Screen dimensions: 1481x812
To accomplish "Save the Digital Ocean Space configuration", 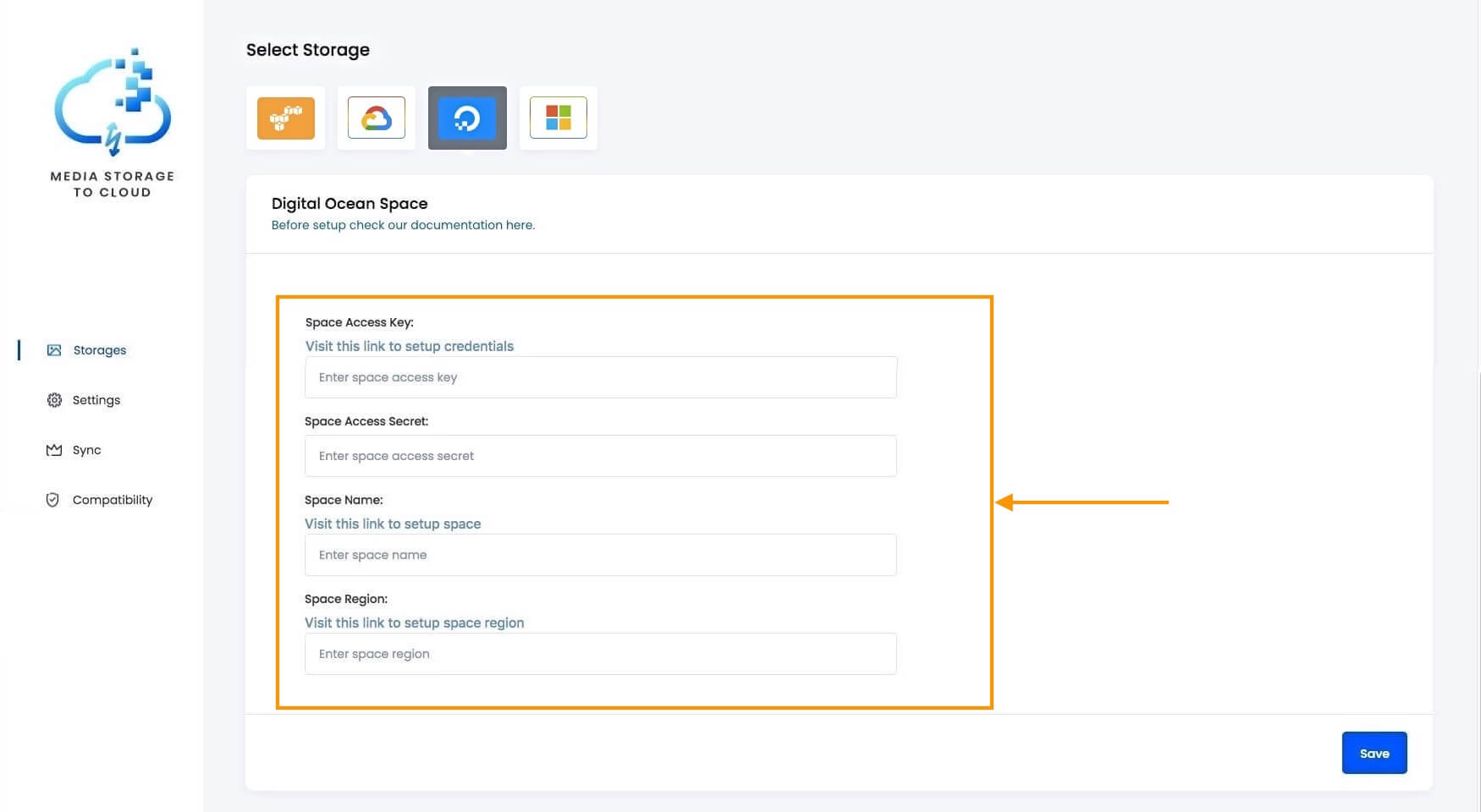I will (1374, 753).
